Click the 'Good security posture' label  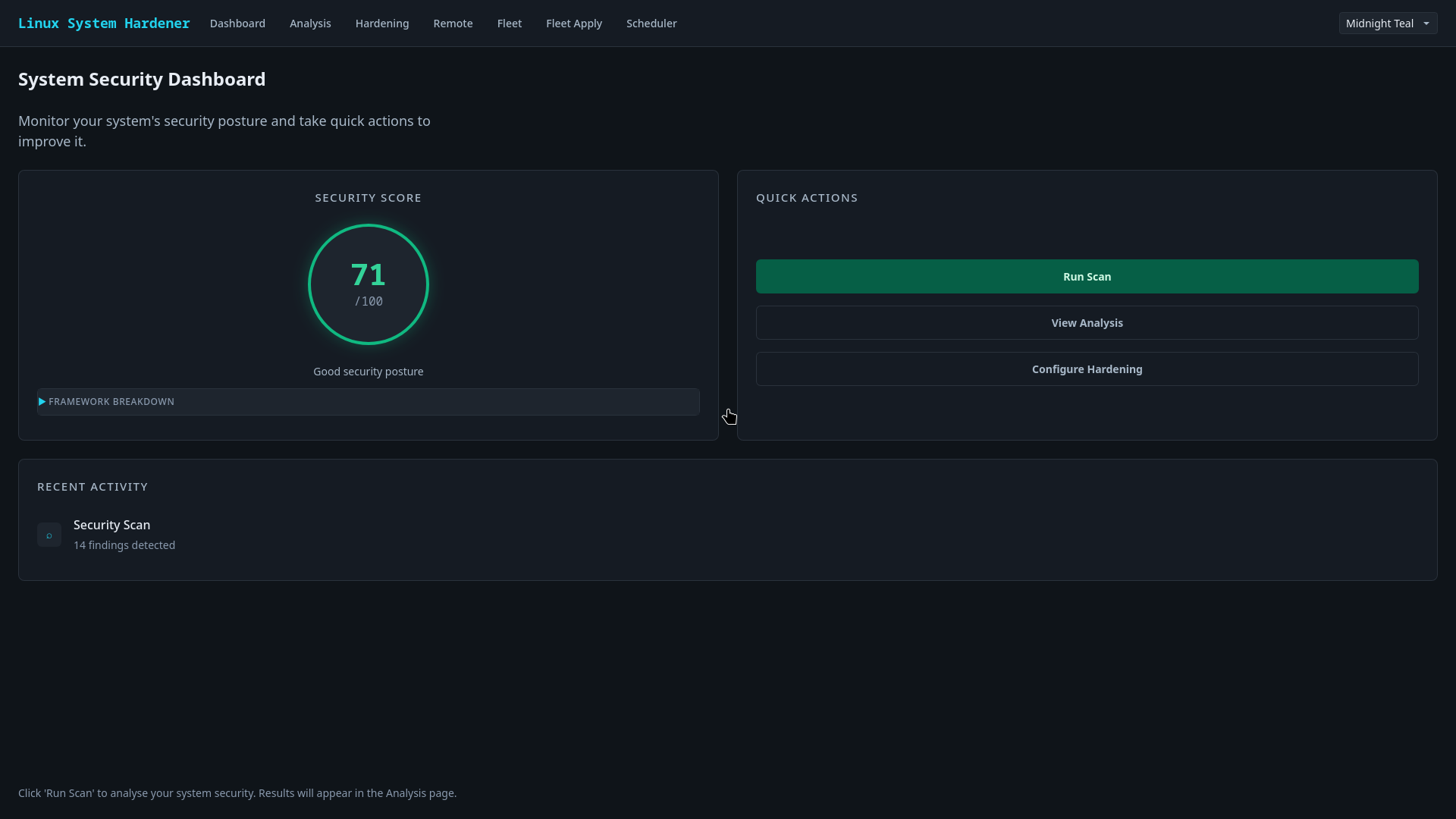click(x=369, y=372)
